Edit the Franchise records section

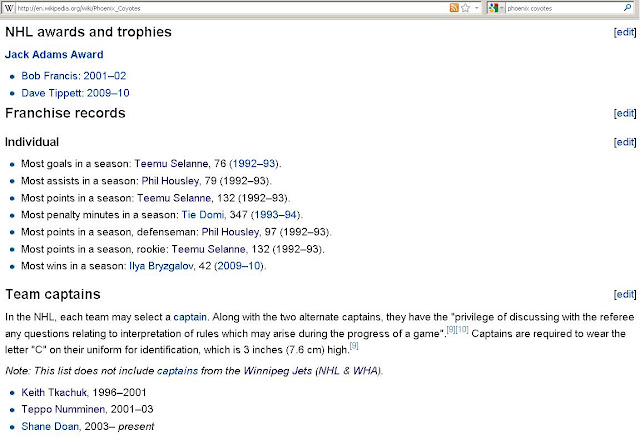(625, 113)
